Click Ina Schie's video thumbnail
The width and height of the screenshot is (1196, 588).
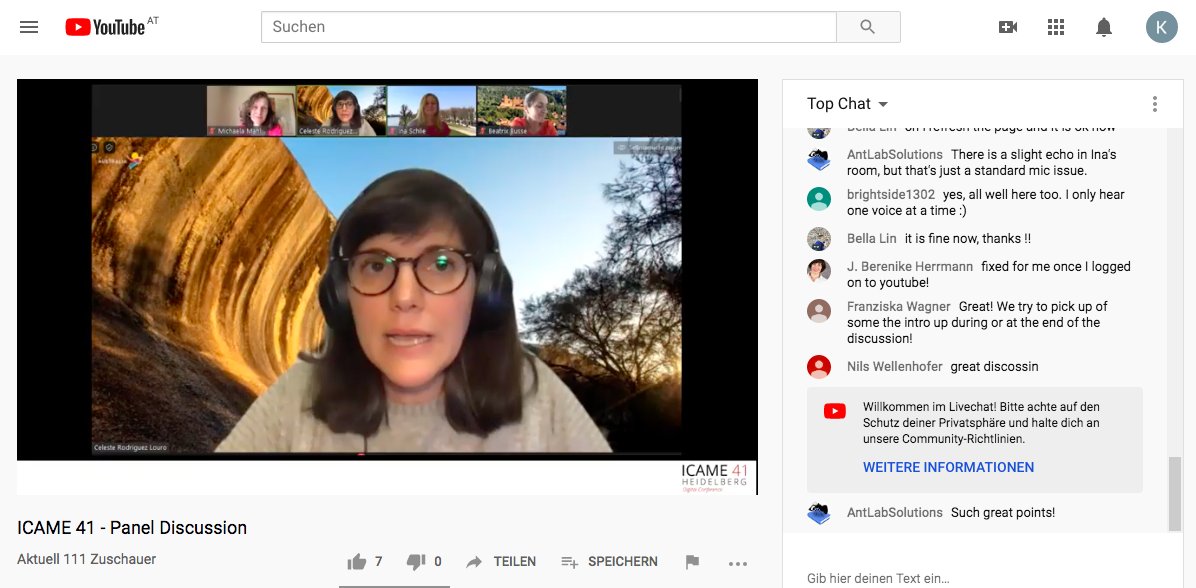pyautogui.click(x=432, y=111)
